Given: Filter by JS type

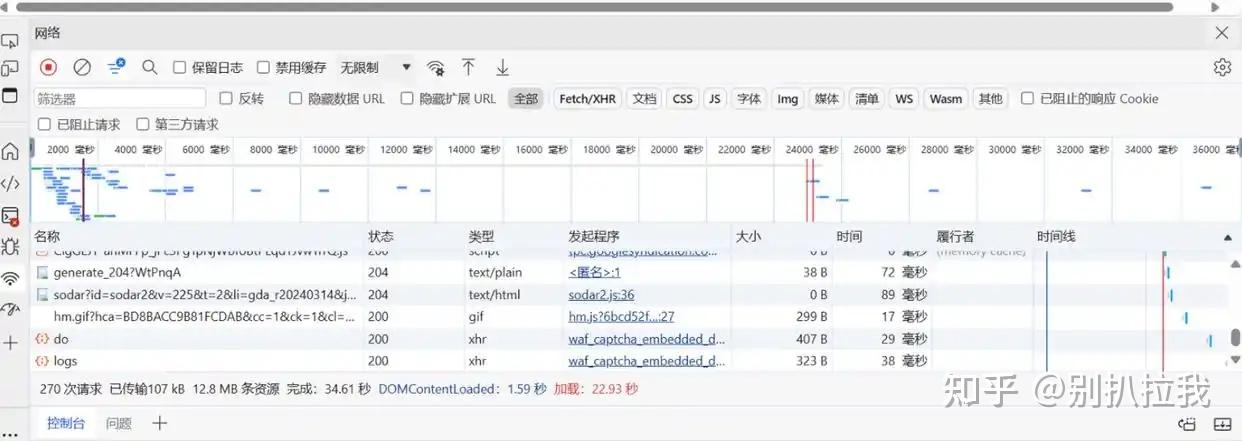Looking at the screenshot, I should 714,98.
